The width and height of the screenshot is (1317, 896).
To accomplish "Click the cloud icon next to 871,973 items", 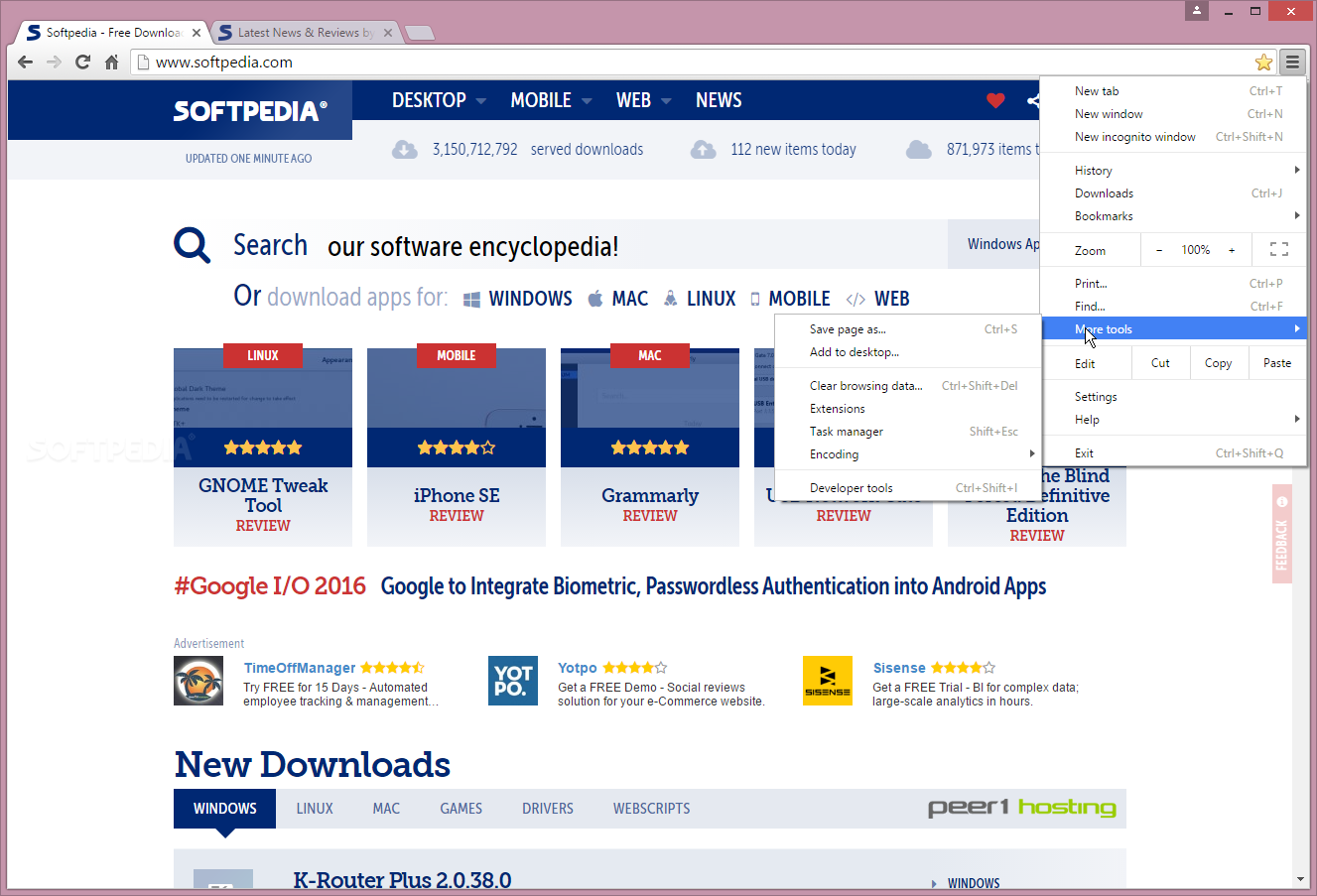I will (919, 150).
